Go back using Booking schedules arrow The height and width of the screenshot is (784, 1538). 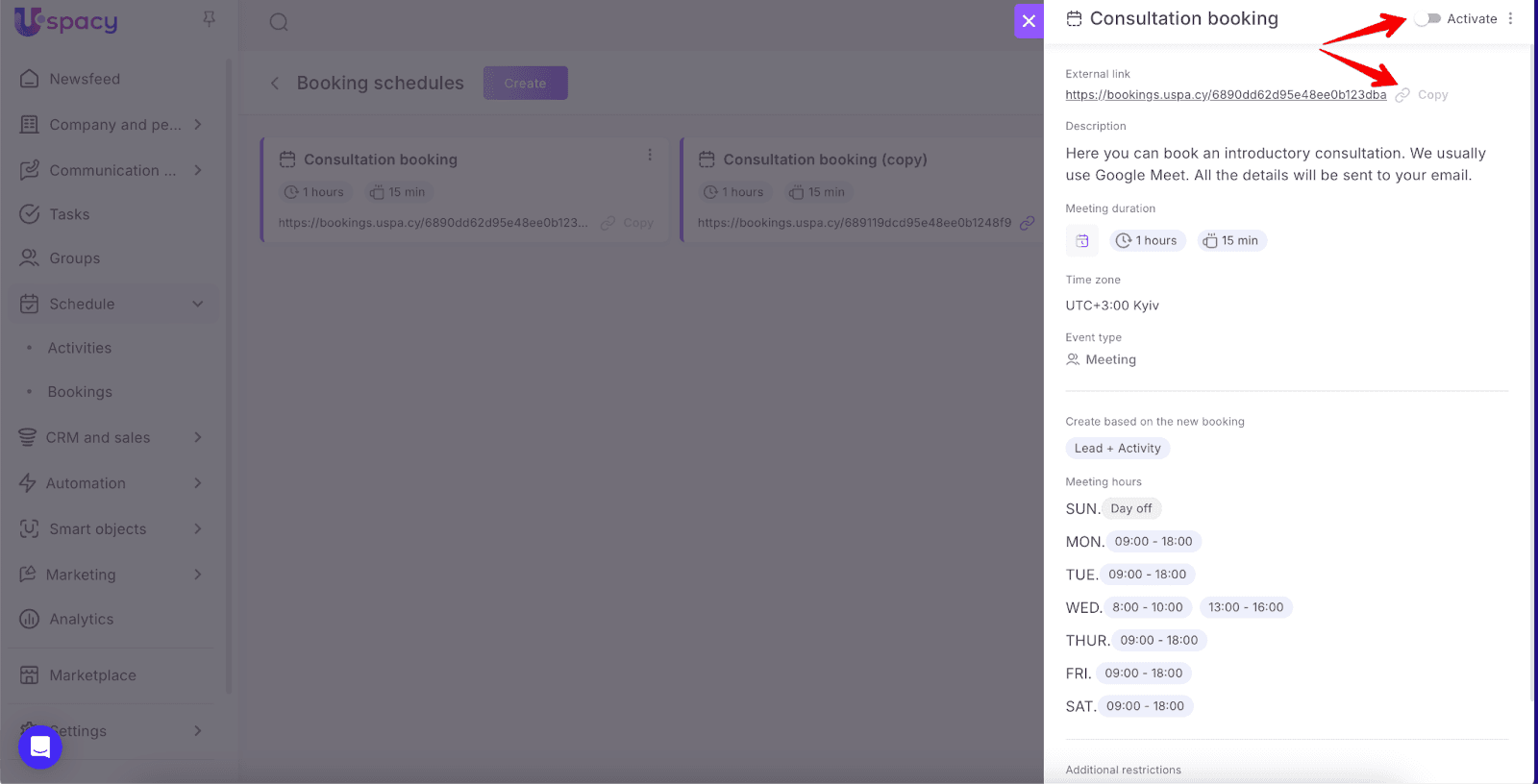pyautogui.click(x=275, y=84)
